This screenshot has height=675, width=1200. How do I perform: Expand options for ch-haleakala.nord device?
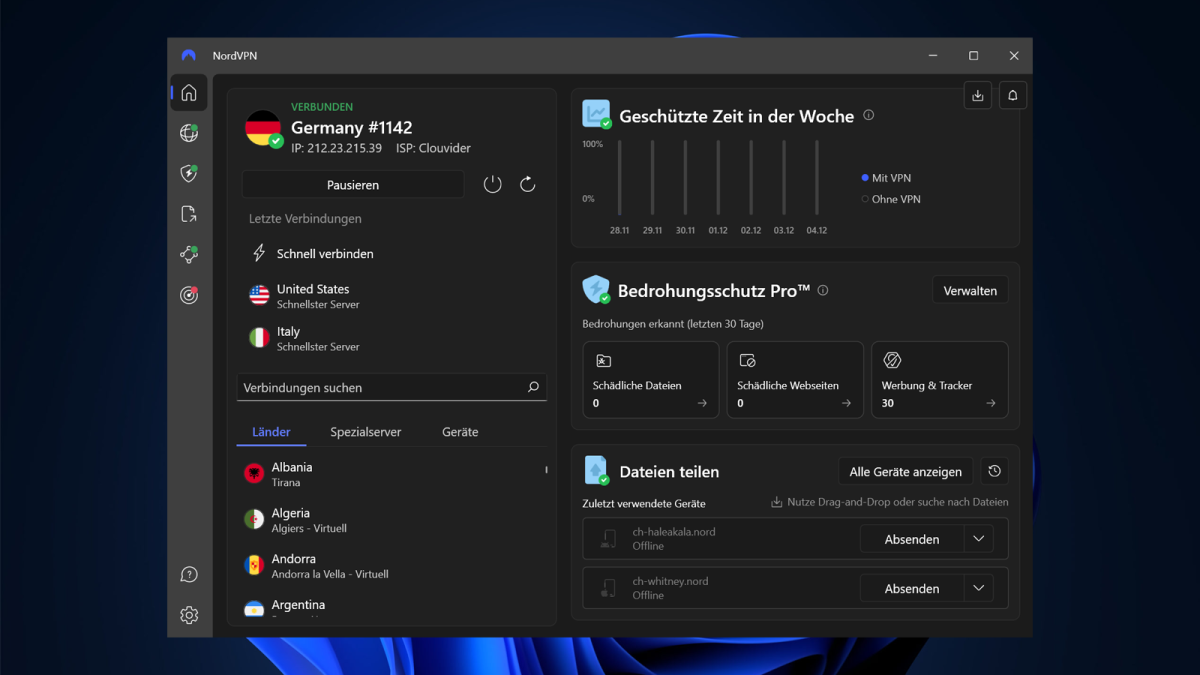978,538
